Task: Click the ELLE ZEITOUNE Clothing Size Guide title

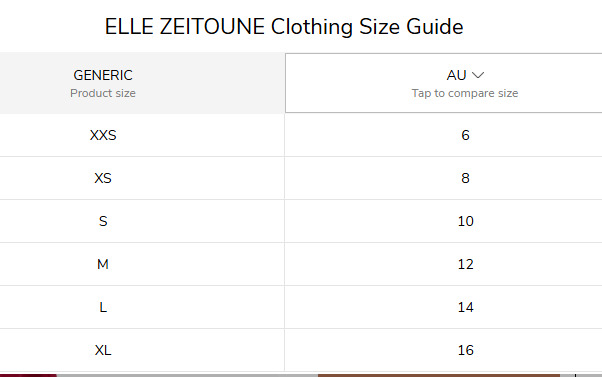Action: coord(284,27)
